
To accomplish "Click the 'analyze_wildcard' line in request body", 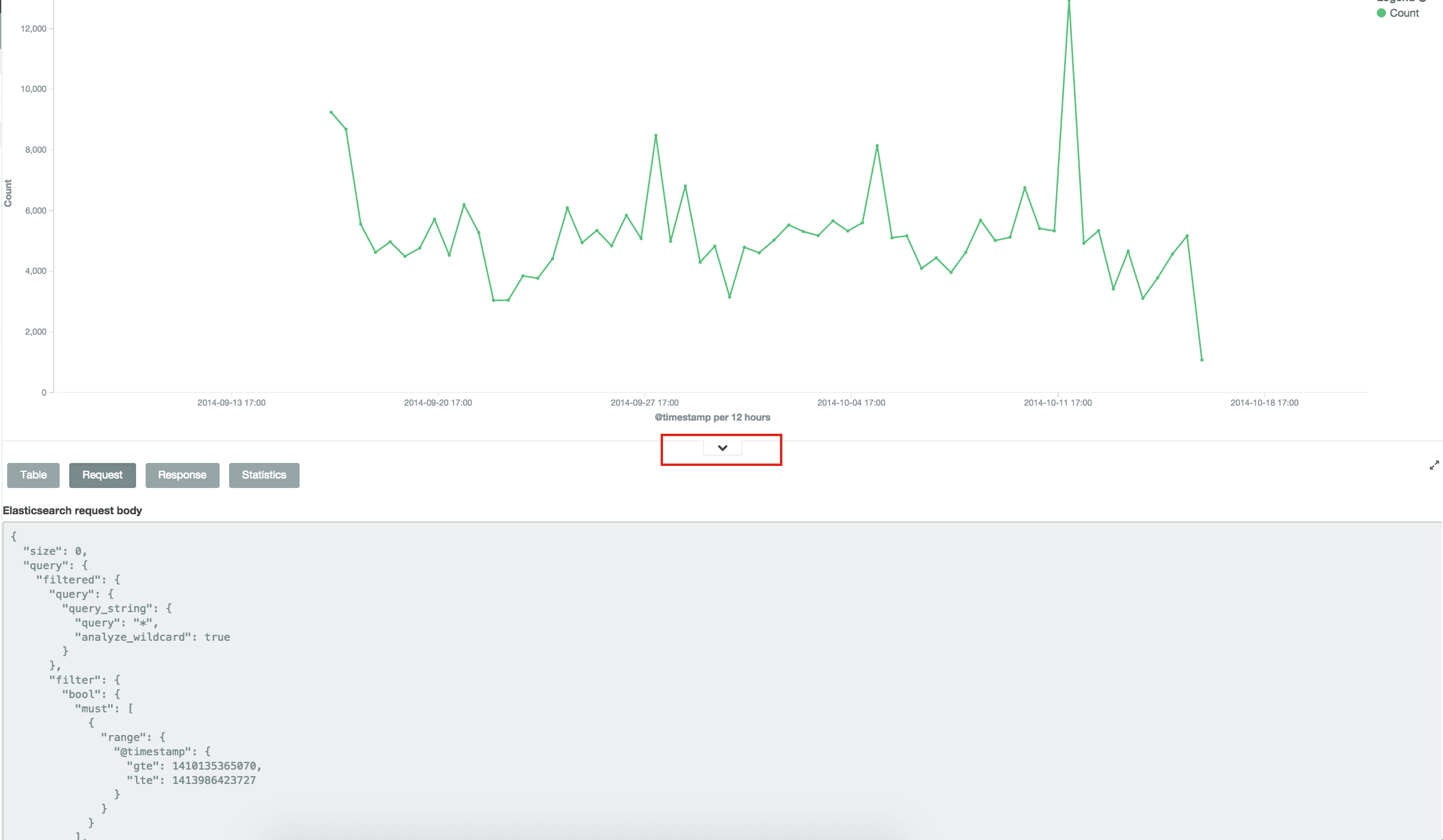I will 152,637.
